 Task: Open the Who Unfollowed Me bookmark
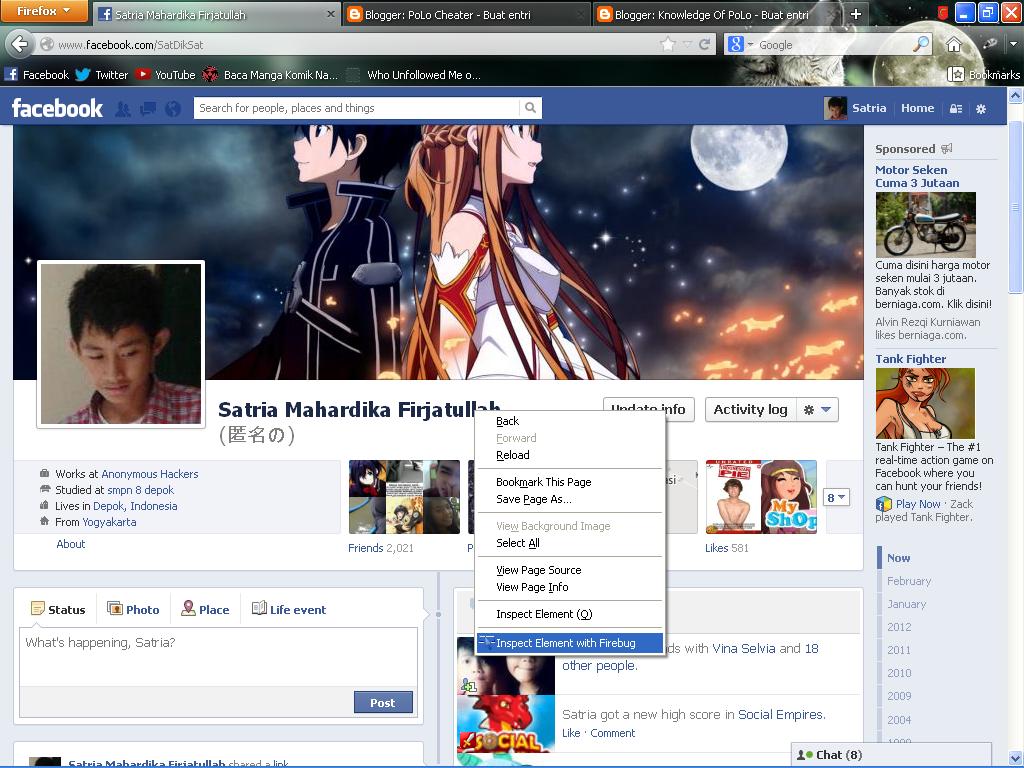pos(414,74)
